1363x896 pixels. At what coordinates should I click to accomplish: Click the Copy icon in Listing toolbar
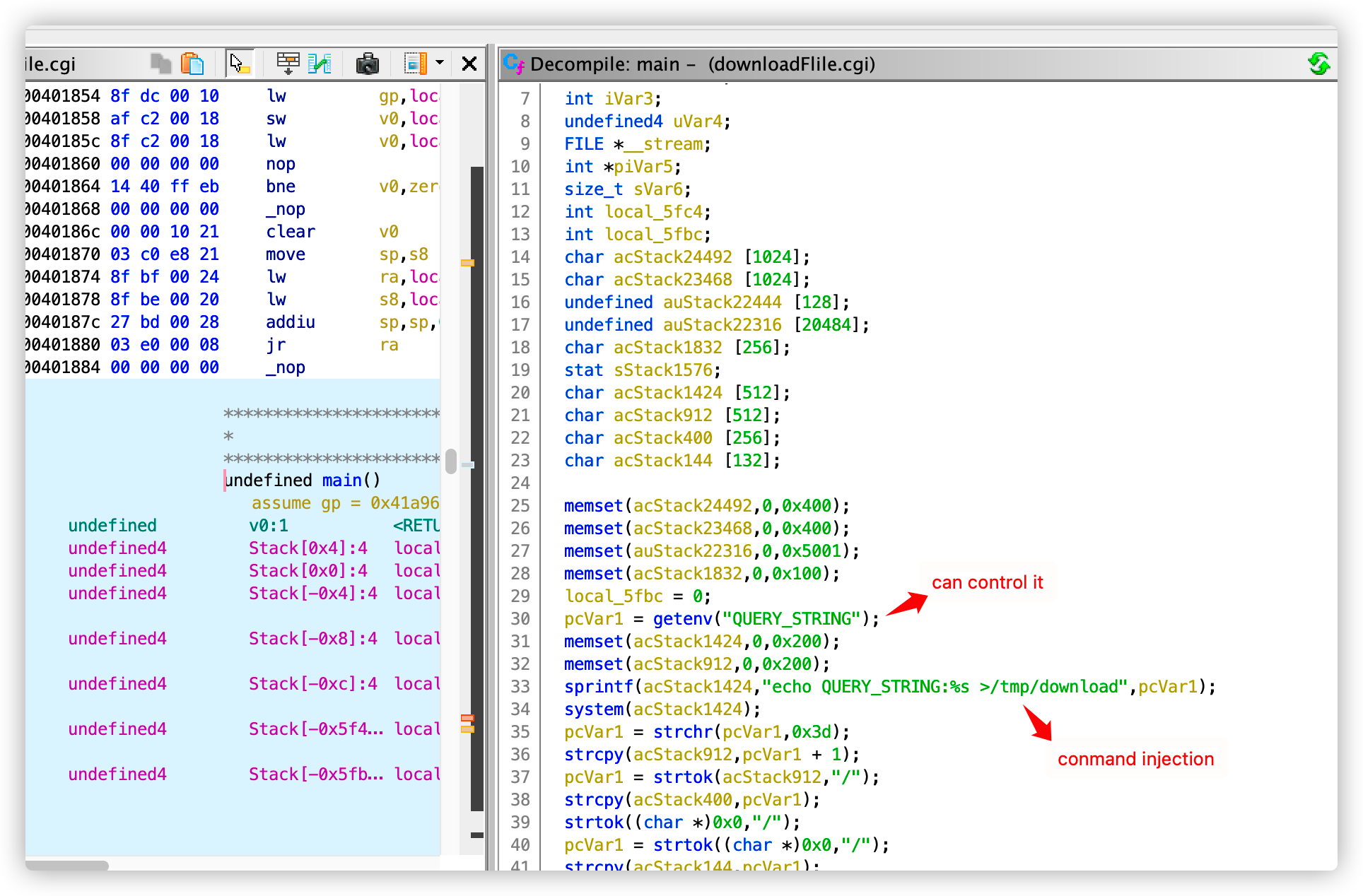tap(161, 64)
